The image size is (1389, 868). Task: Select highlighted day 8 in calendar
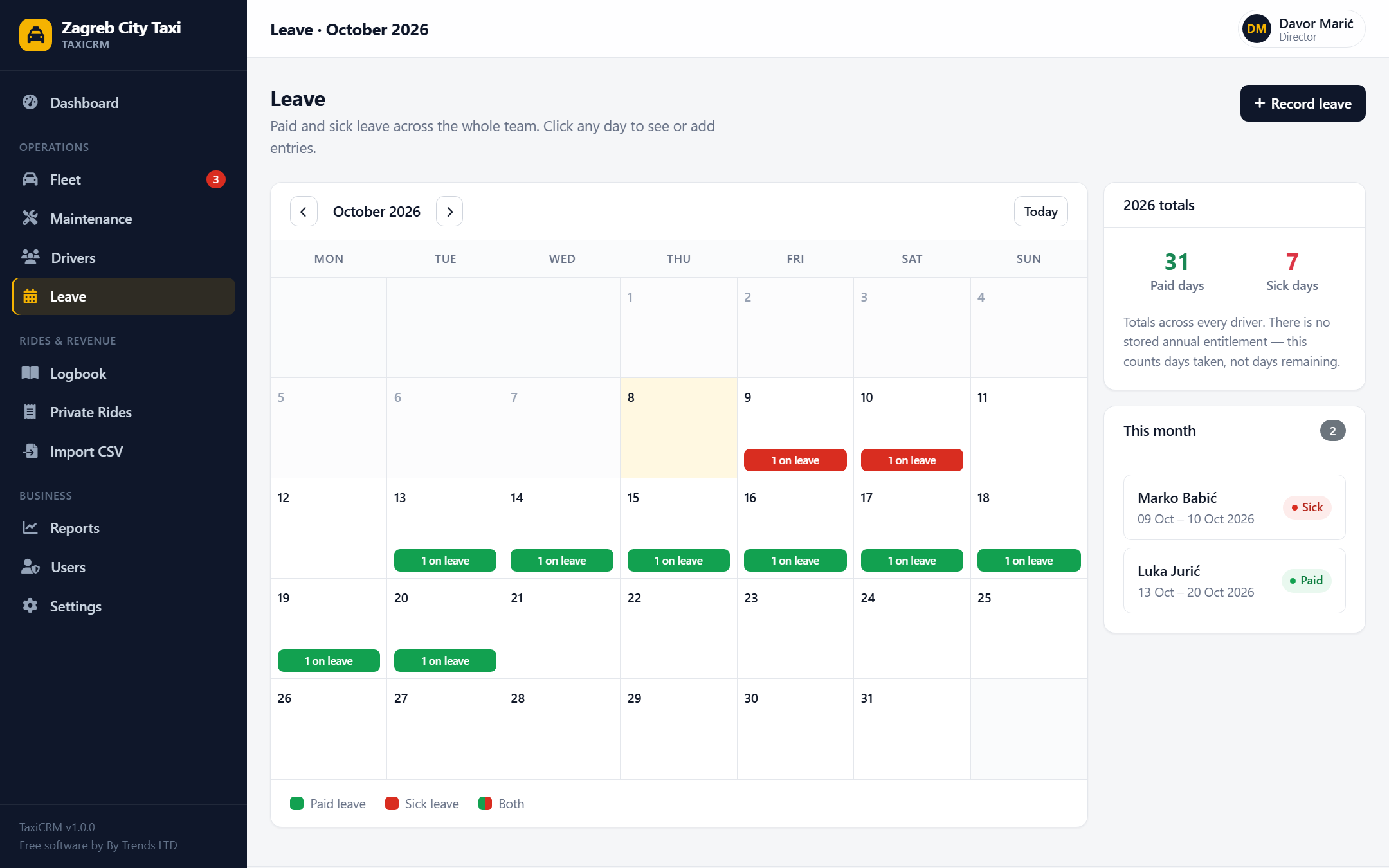(x=678, y=428)
